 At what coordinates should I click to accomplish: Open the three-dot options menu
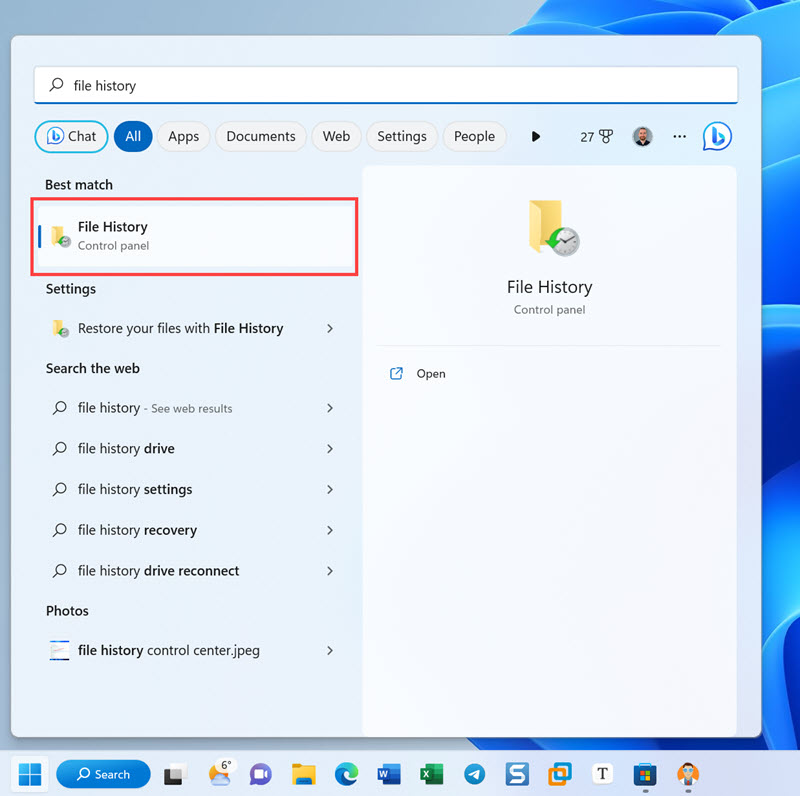coord(679,136)
